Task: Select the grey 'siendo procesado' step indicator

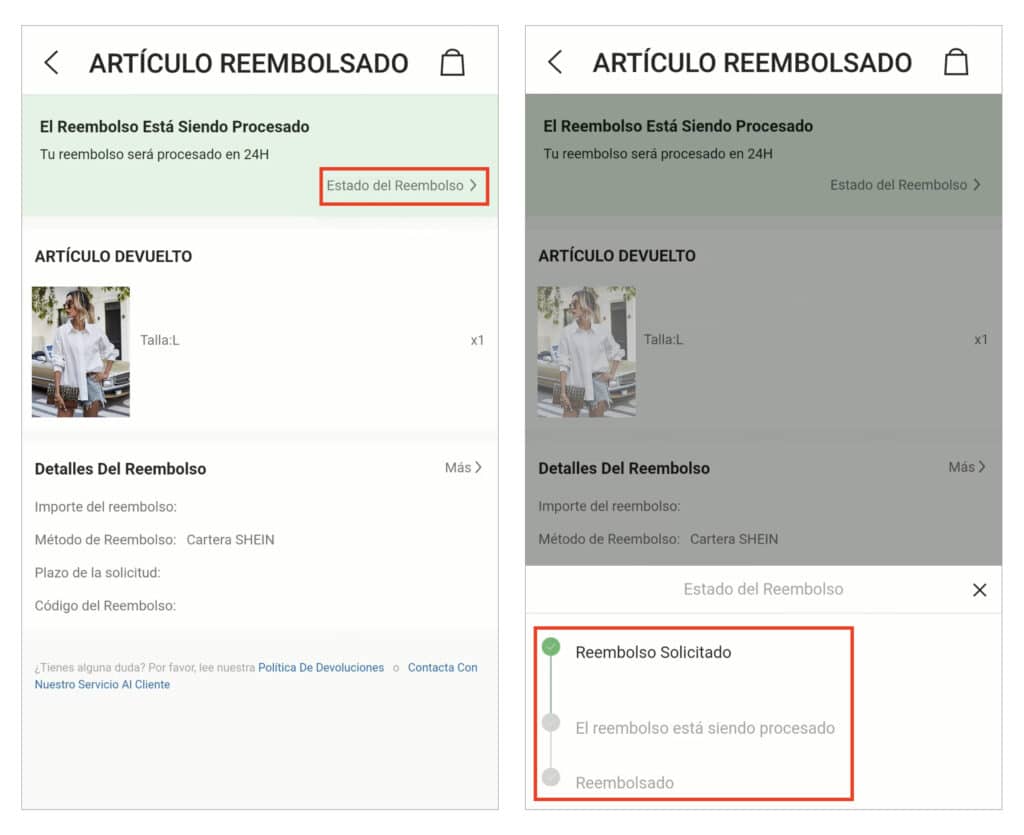Action: [x=551, y=723]
